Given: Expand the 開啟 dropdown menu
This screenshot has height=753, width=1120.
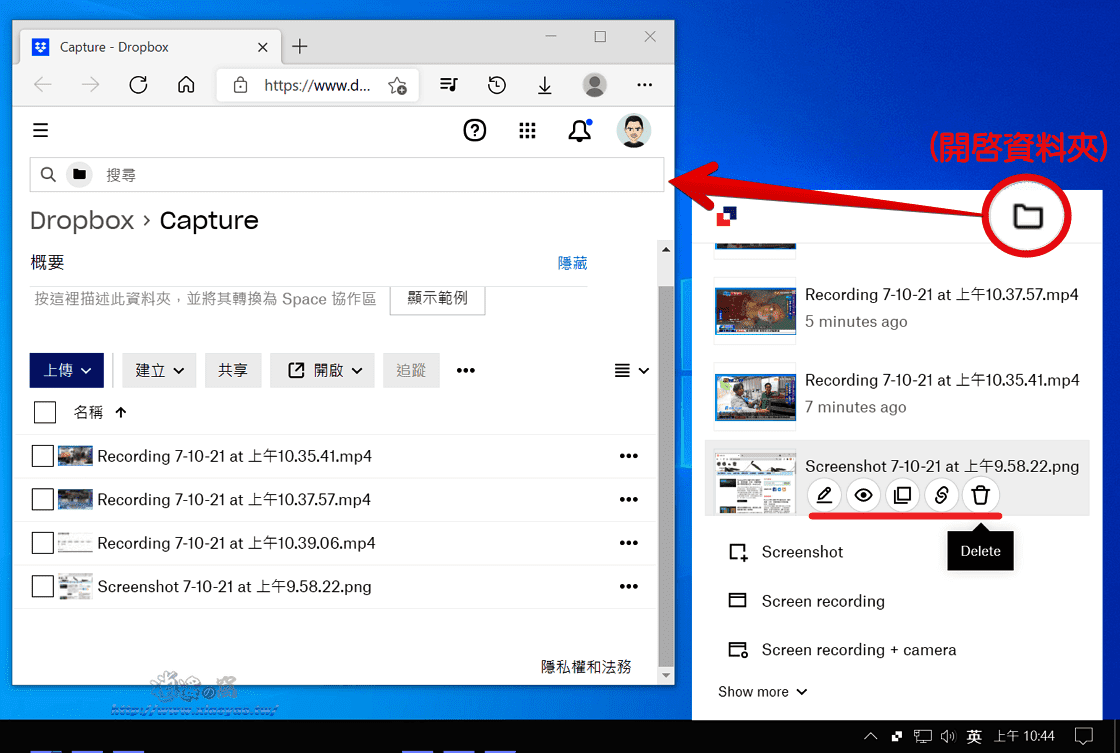Looking at the screenshot, I should (x=322, y=370).
